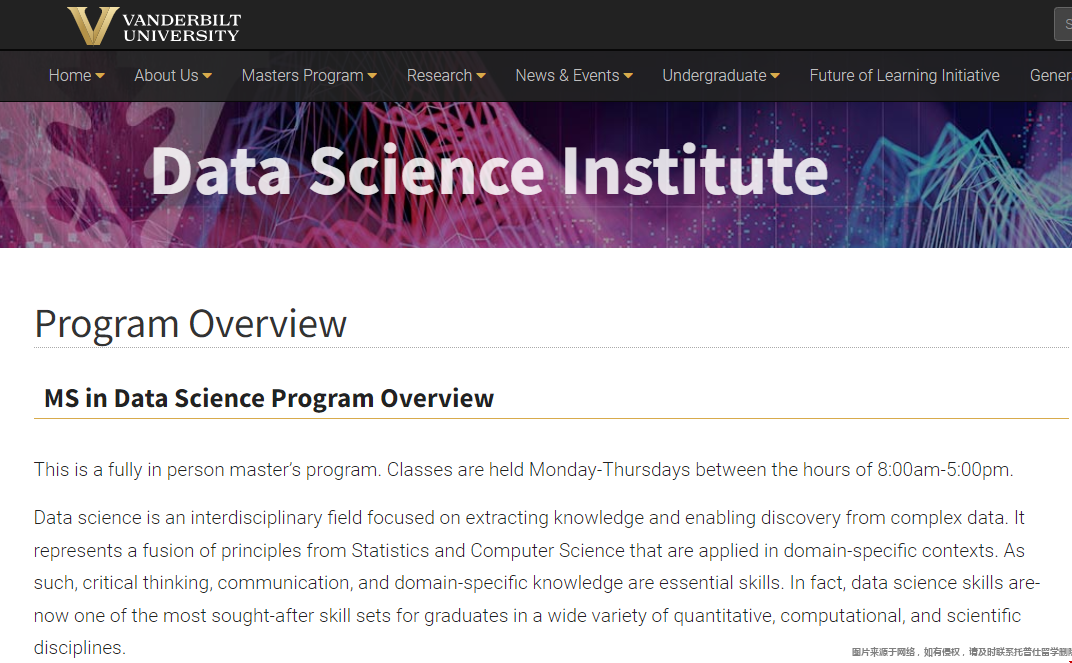Click the search box at top right
Viewport: 1072px width, 663px height.
pos(1063,25)
